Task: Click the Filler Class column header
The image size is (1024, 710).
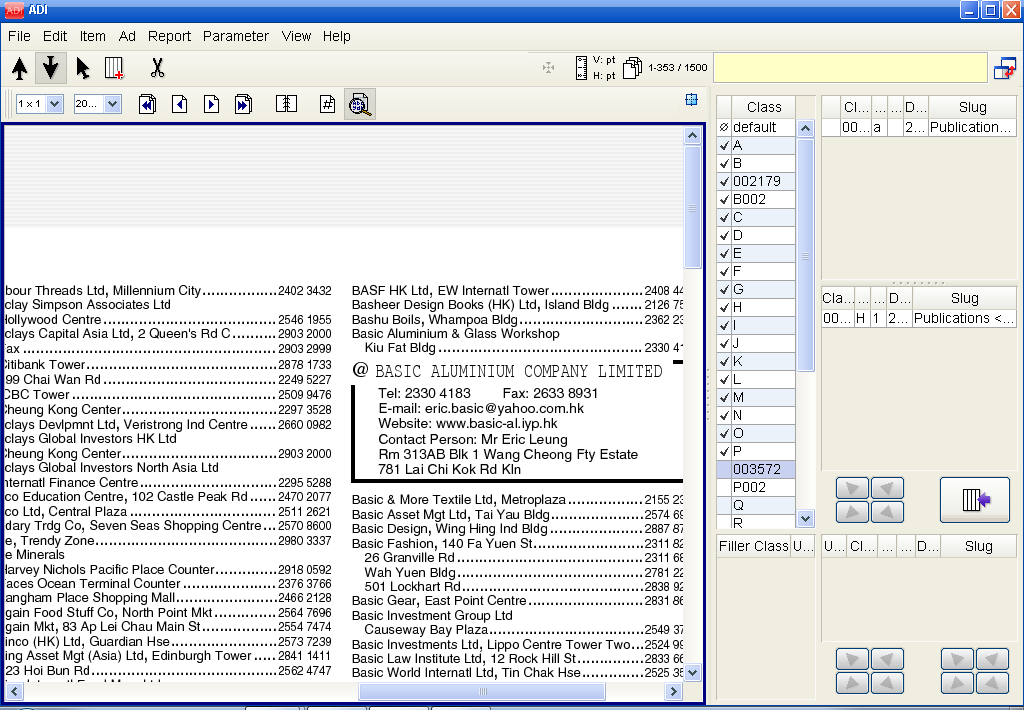Action: (754, 546)
